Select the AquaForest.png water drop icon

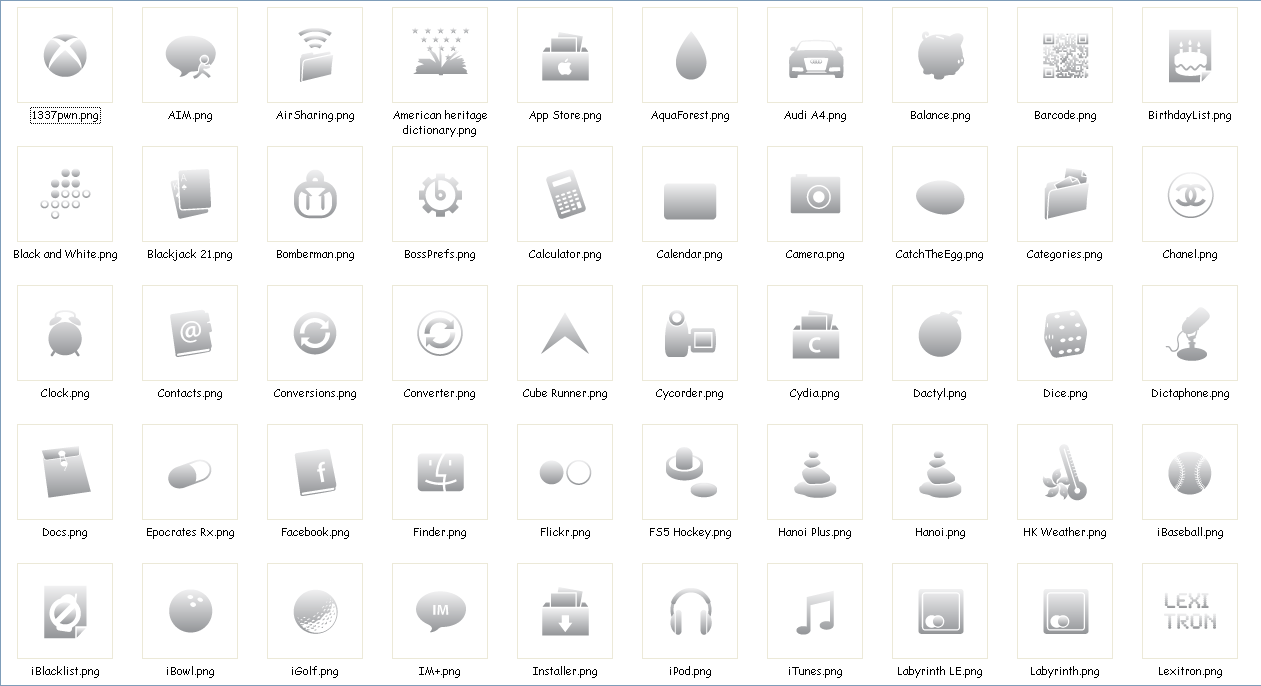tap(690, 55)
